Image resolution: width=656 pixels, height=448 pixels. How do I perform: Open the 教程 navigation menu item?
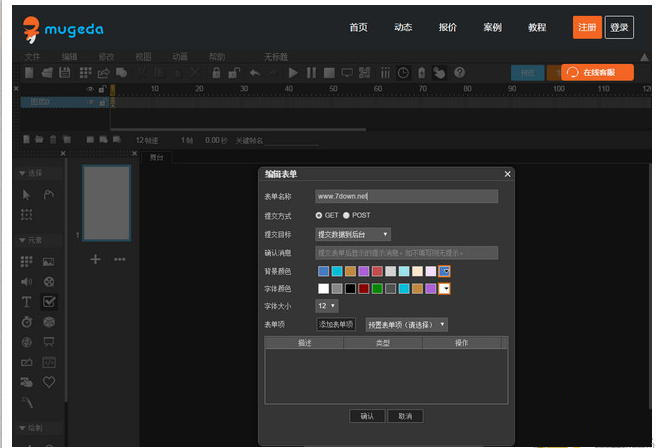[x=537, y=27]
